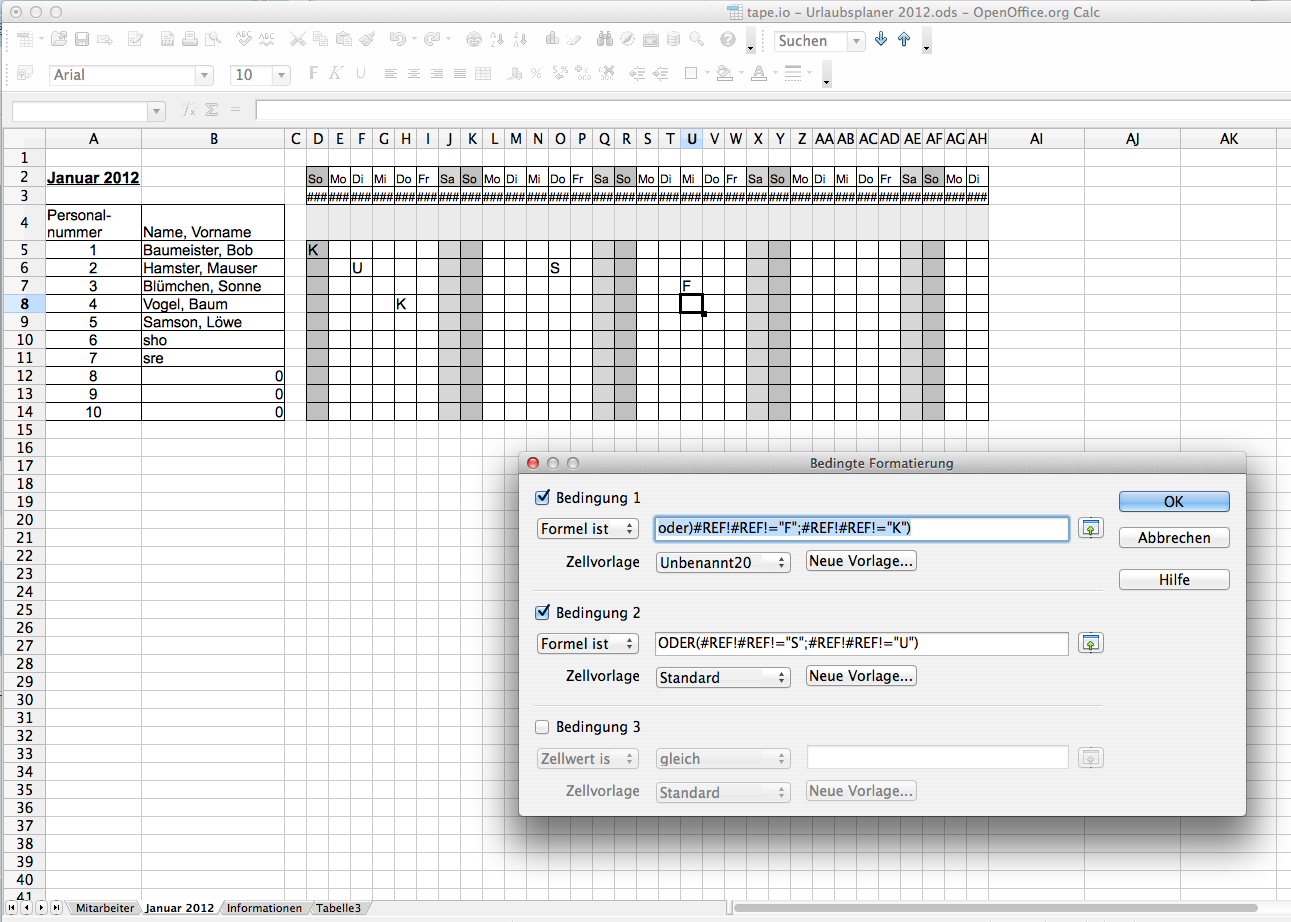Click the Percent number format icon

click(x=537, y=73)
